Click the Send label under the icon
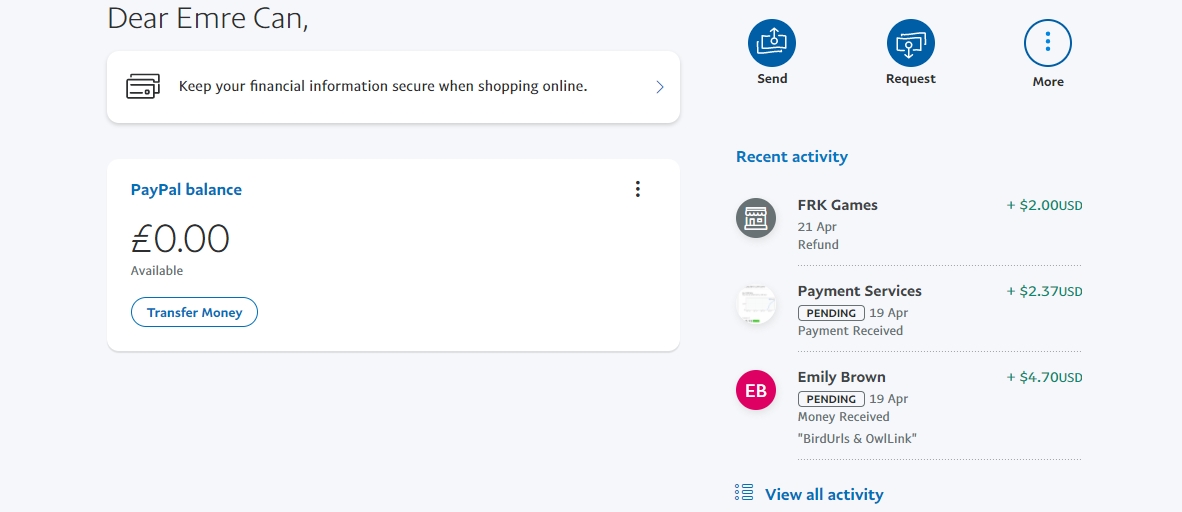 (772, 78)
